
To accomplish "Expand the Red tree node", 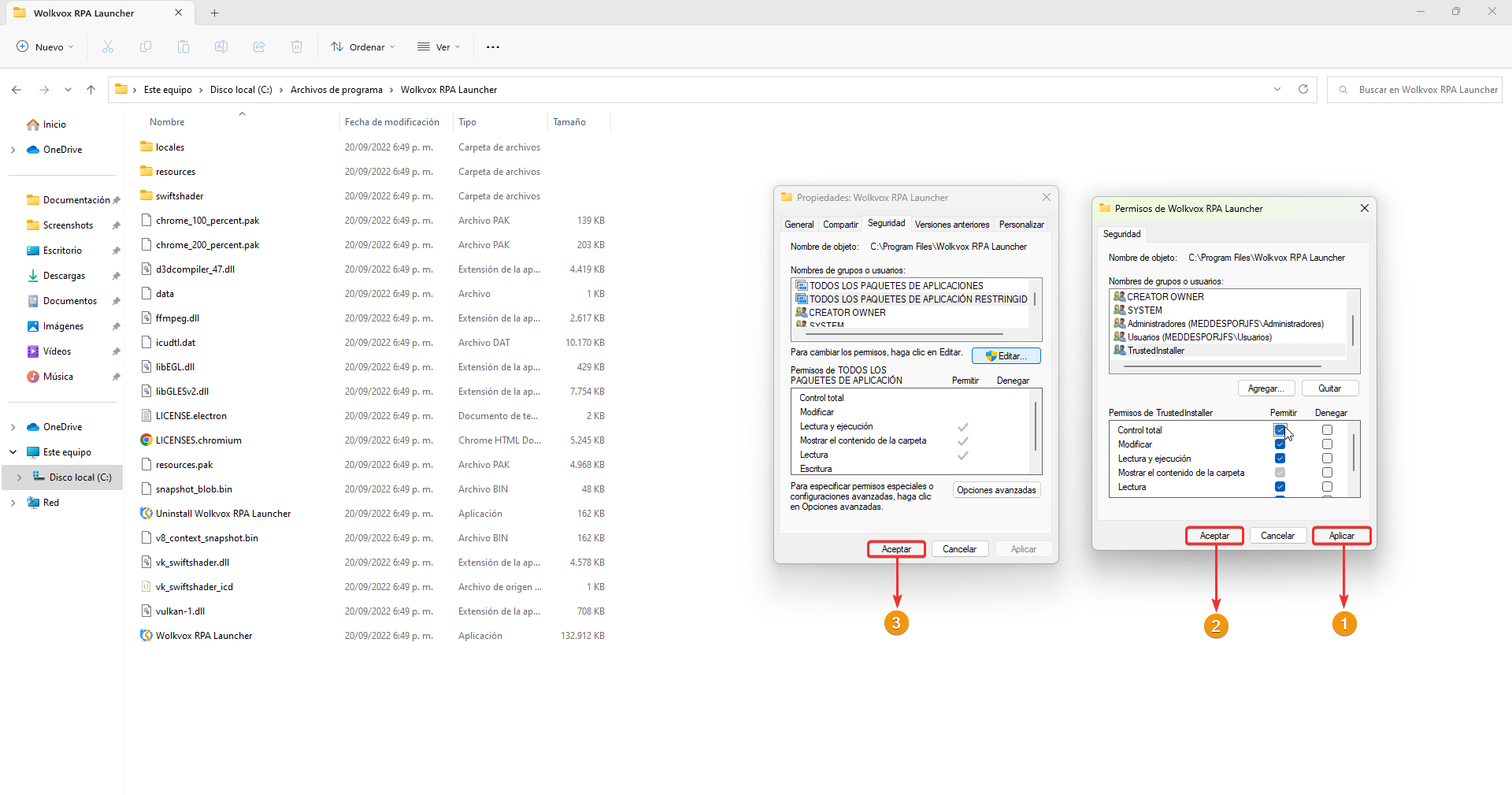I will 13,503.
